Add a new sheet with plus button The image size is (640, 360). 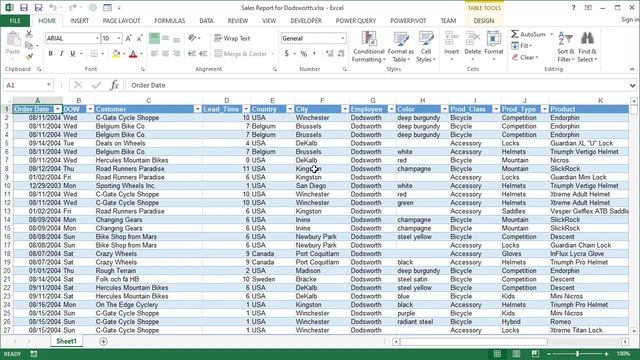click(103, 341)
